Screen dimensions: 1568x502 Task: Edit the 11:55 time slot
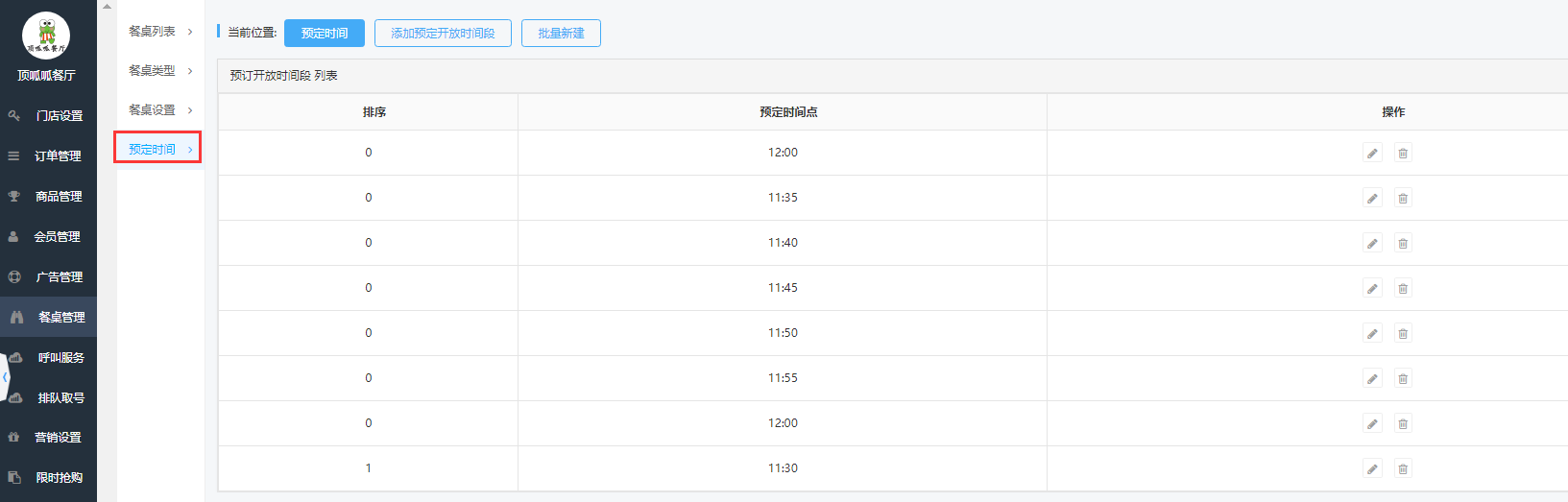tap(1372, 379)
